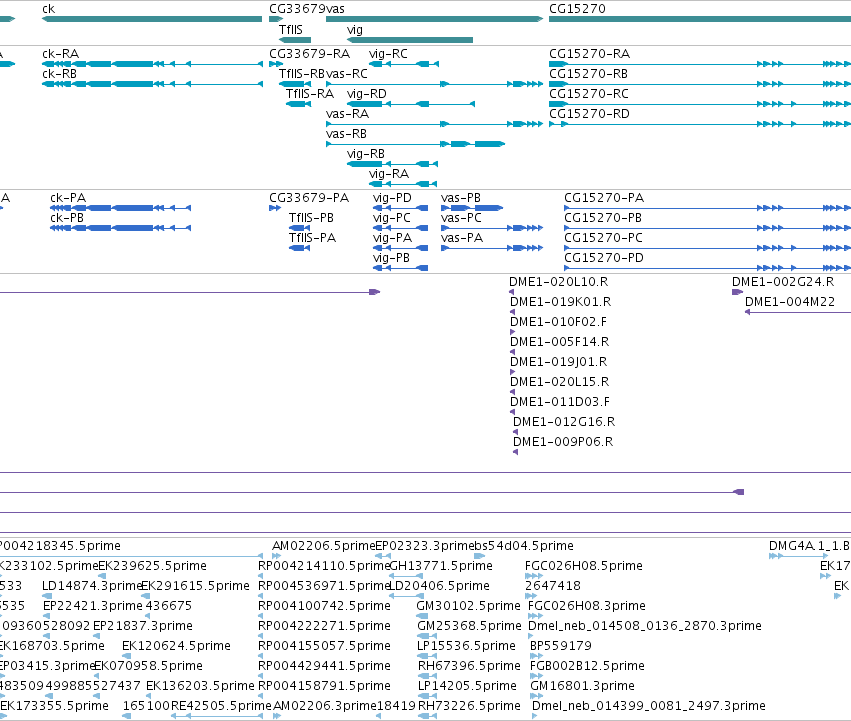Open the CG15270-PD protein label
Image resolution: width=851 pixels, height=721 pixels.
(x=604, y=258)
